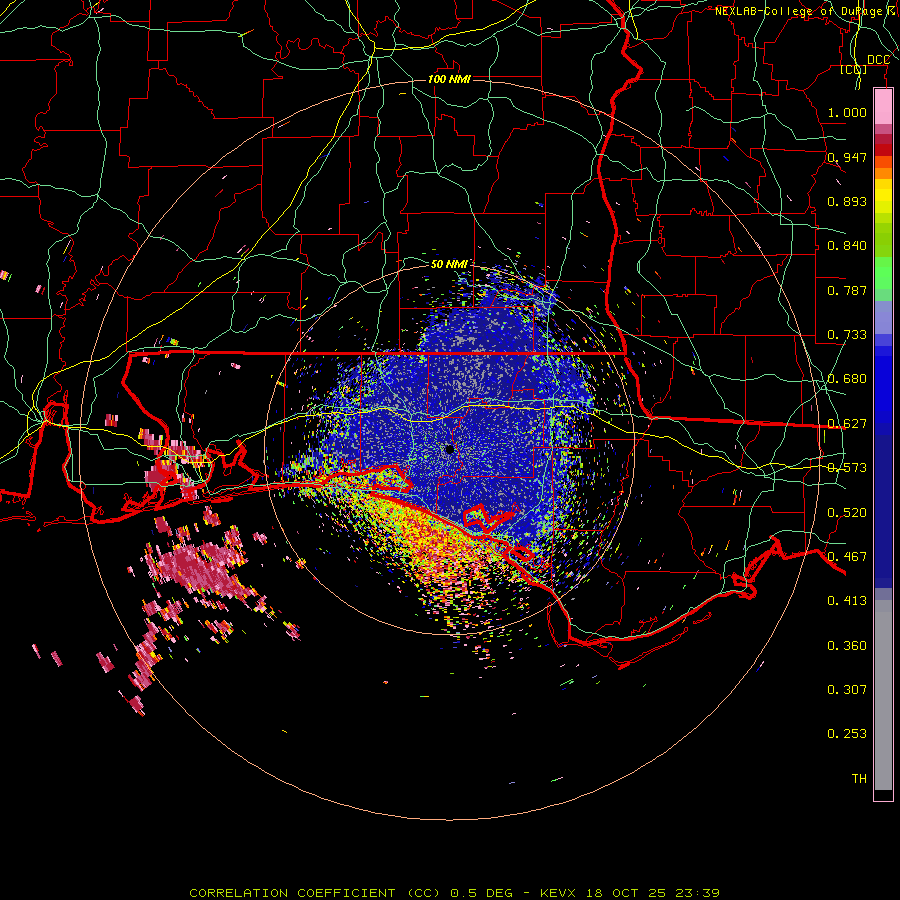This screenshot has width=900, height=900.
Task: Click the "18 OCT 25 23:39" timestamp
Action: click(653, 893)
